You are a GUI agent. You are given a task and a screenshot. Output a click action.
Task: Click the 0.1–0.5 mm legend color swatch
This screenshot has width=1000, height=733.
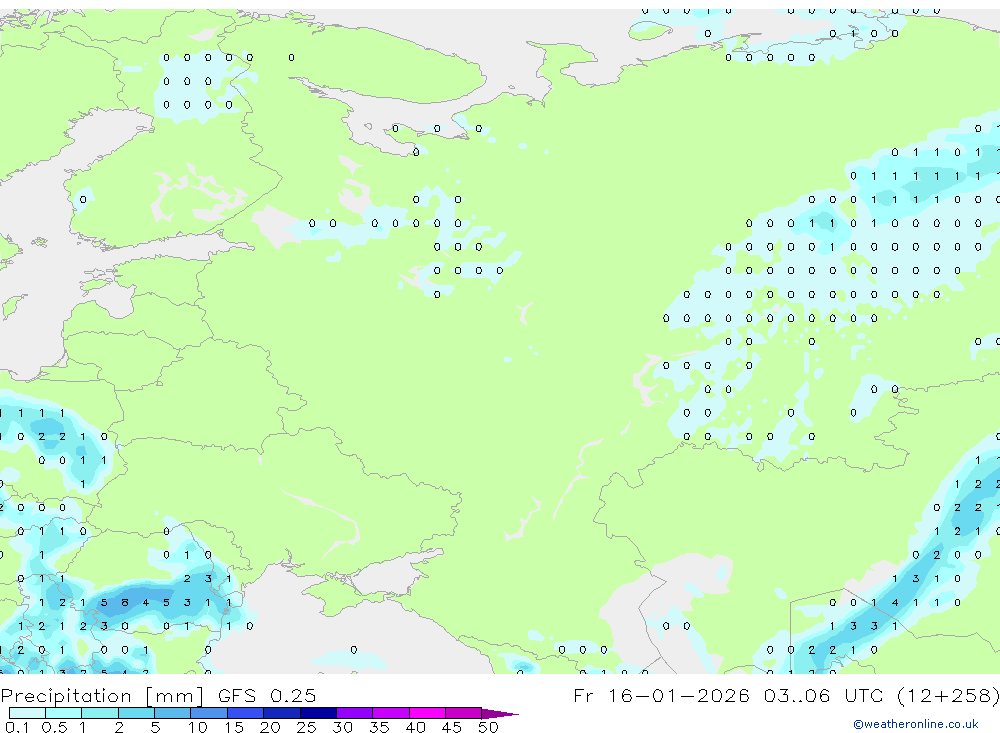pos(27,713)
